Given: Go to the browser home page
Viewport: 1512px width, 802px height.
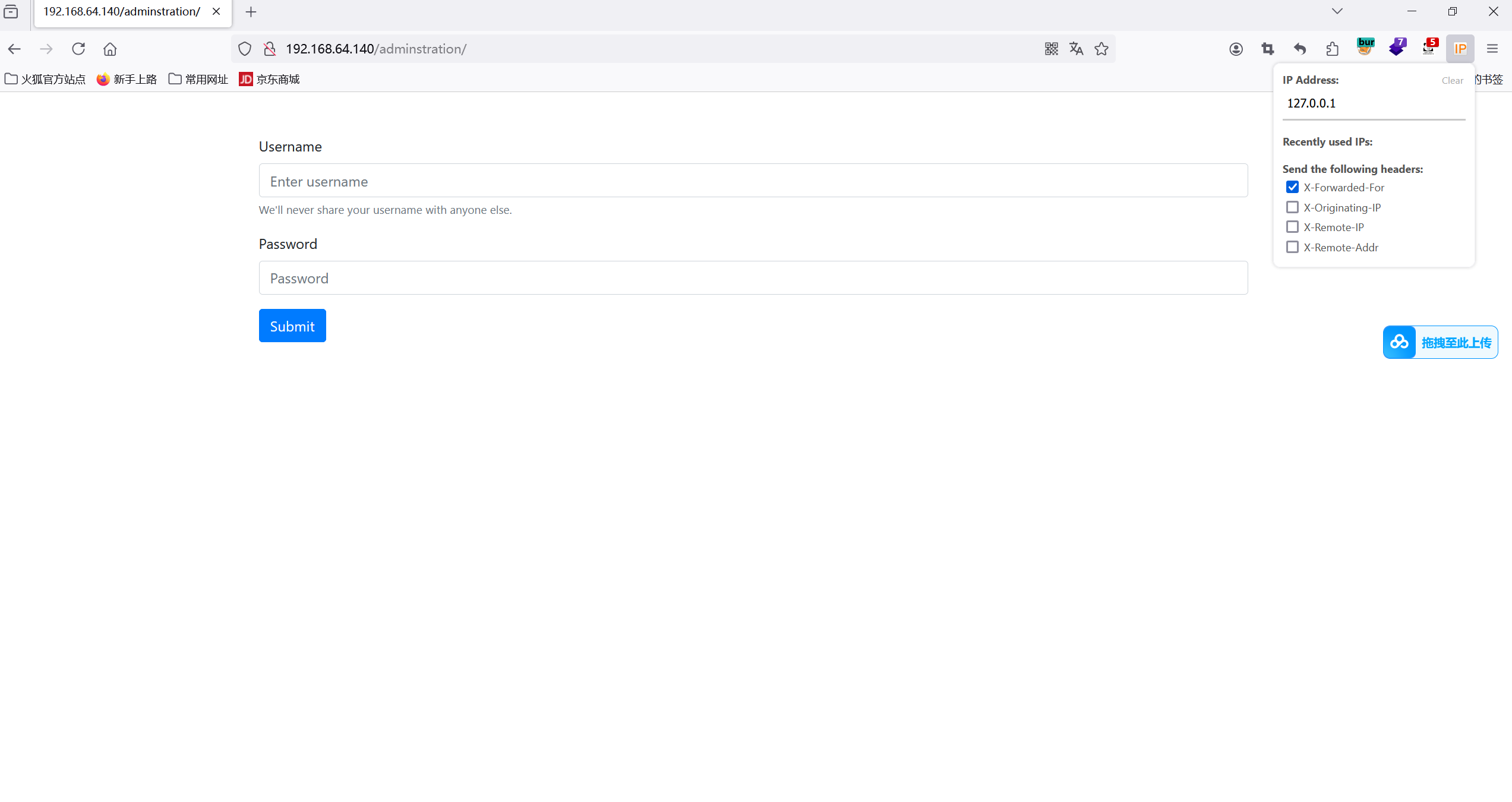Looking at the screenshot, I should (110, 49).
